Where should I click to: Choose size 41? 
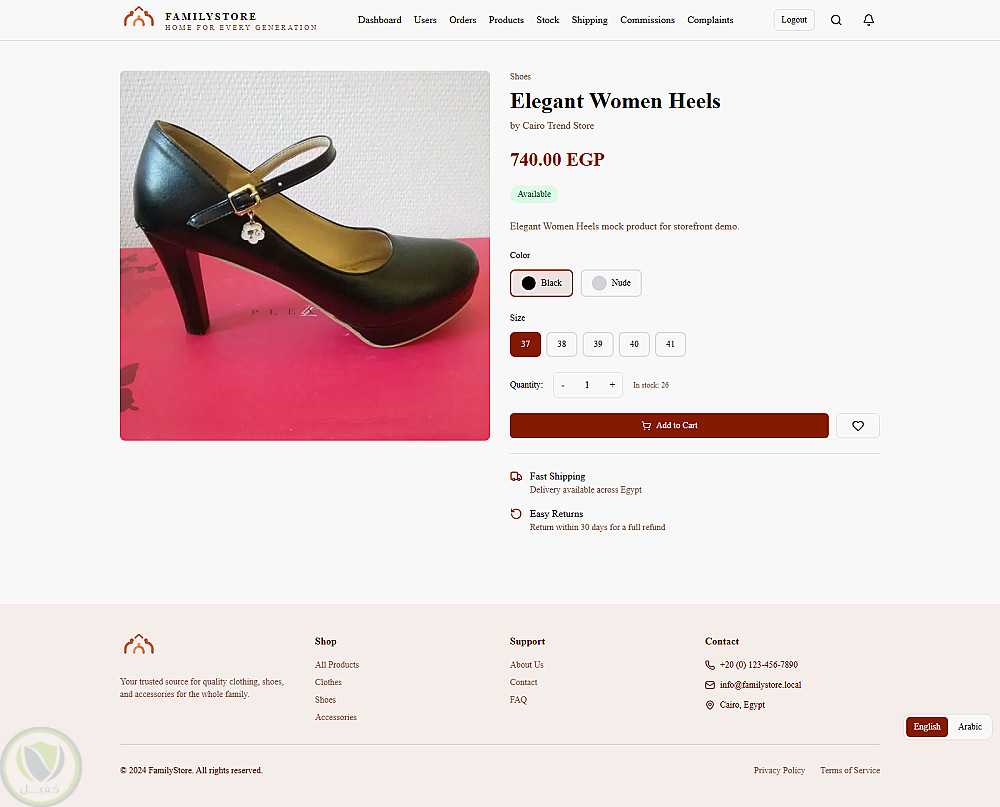coord(670,344)
